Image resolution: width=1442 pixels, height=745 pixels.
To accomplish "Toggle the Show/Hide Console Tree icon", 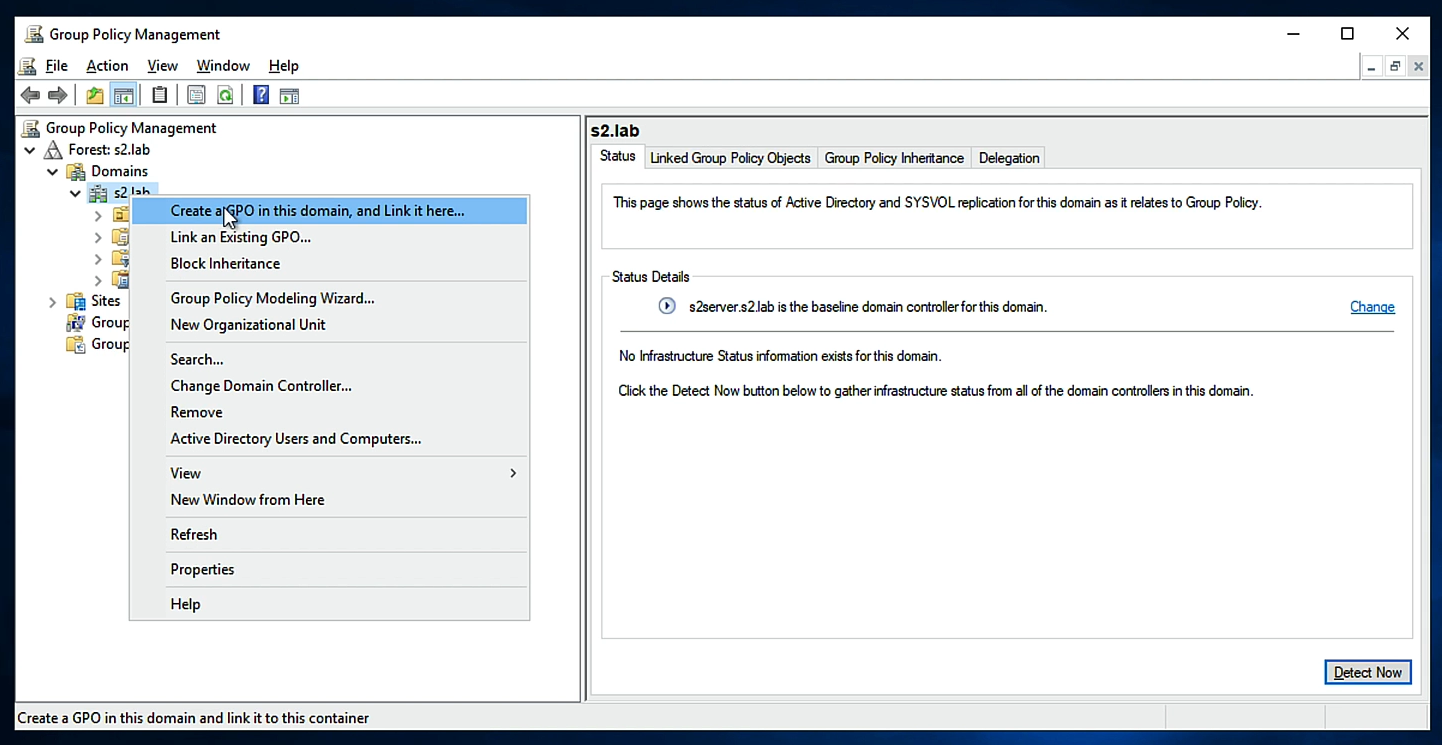I will pos(124,96).
